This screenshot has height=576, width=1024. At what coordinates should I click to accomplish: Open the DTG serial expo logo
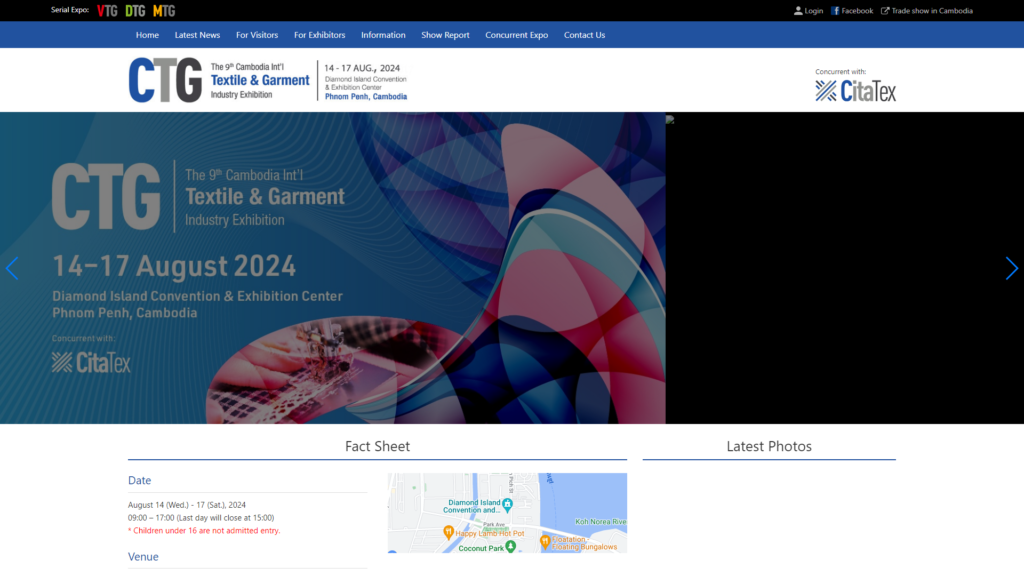pos(135,10)
